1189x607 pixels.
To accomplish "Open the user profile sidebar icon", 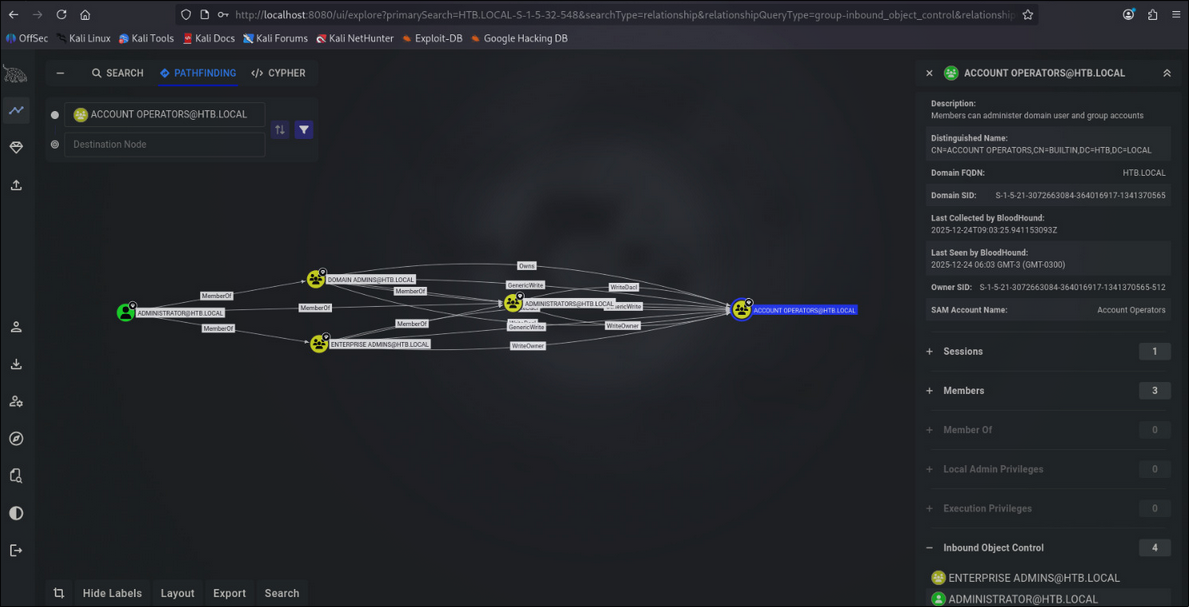I will [x=16, y=327].
